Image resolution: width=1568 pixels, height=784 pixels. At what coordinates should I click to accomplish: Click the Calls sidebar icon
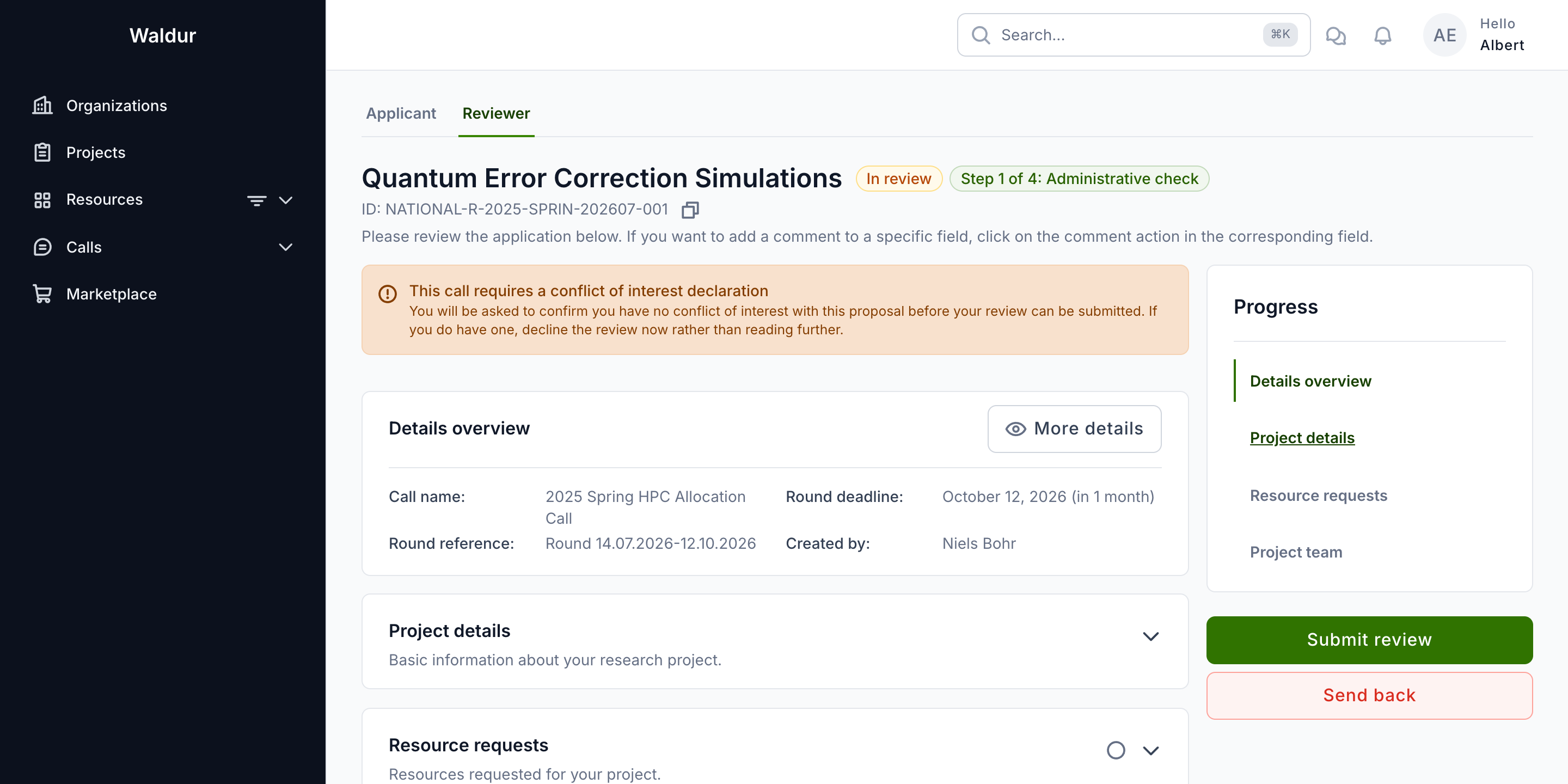(x=42, y=247)
